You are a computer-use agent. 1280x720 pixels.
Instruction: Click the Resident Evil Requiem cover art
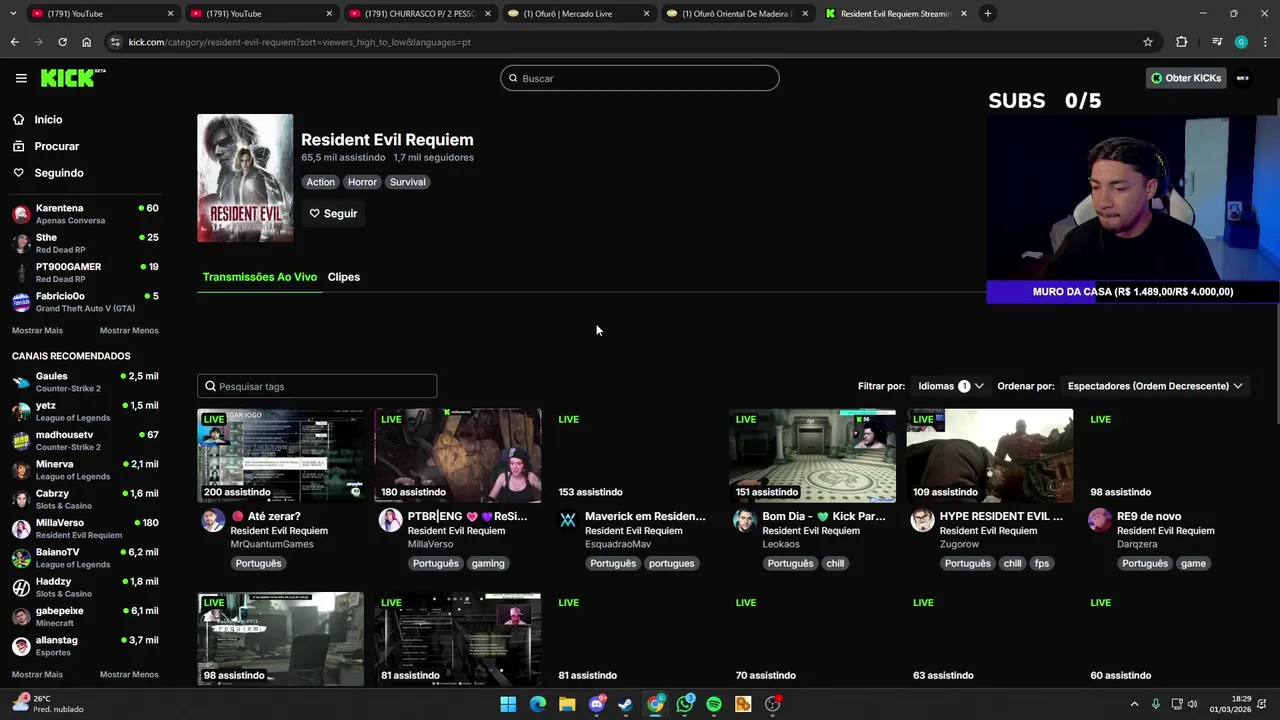(245, 178)
